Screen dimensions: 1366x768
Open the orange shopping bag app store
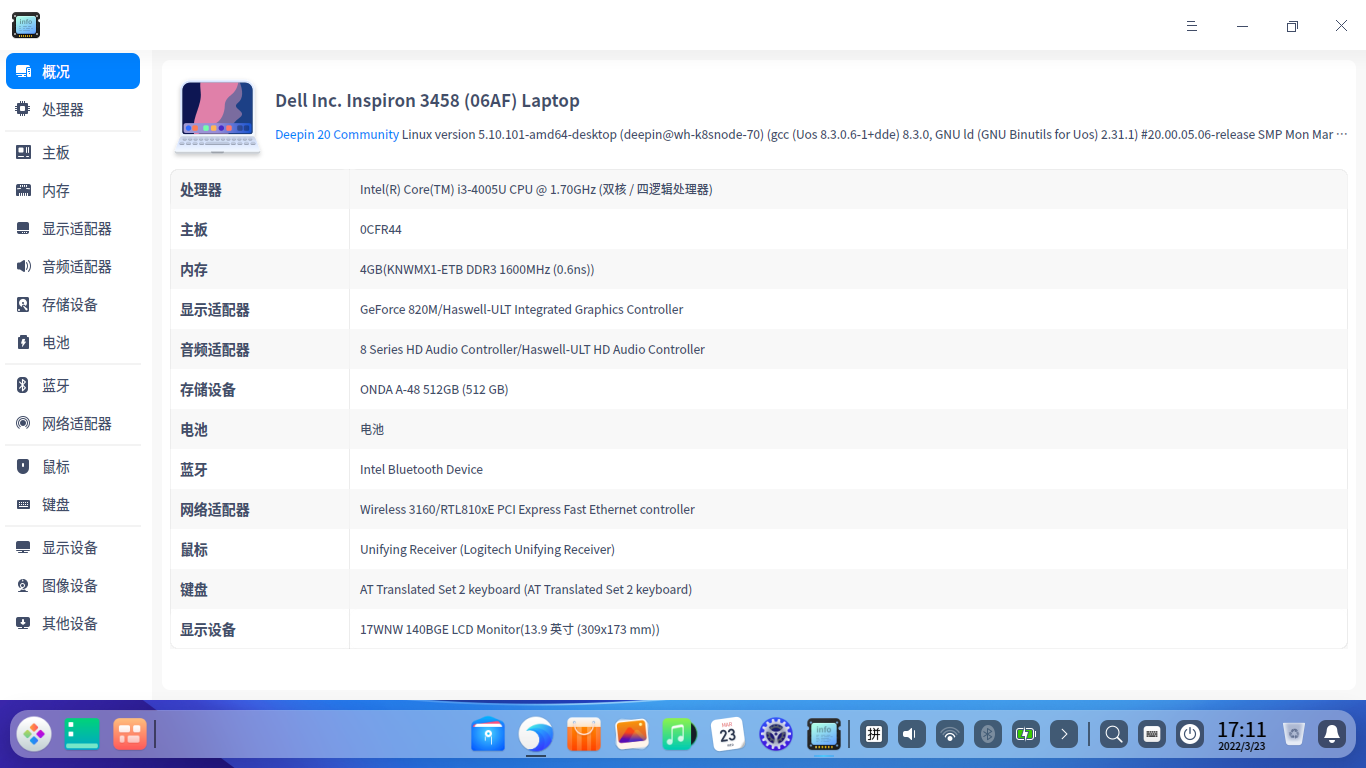(x=584, y=735)
